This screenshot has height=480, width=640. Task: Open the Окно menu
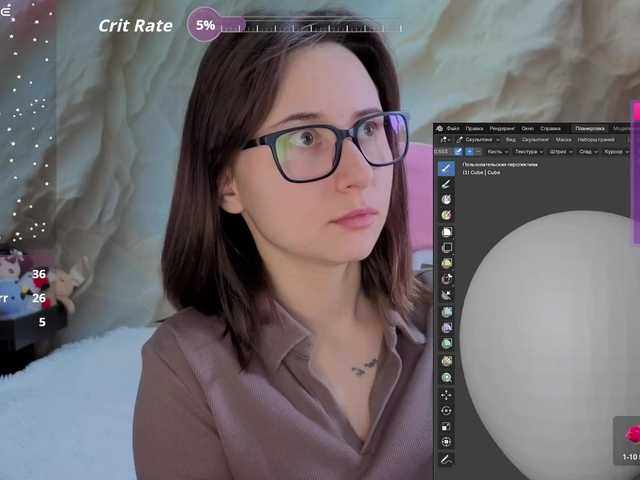[x=527, y=129]
